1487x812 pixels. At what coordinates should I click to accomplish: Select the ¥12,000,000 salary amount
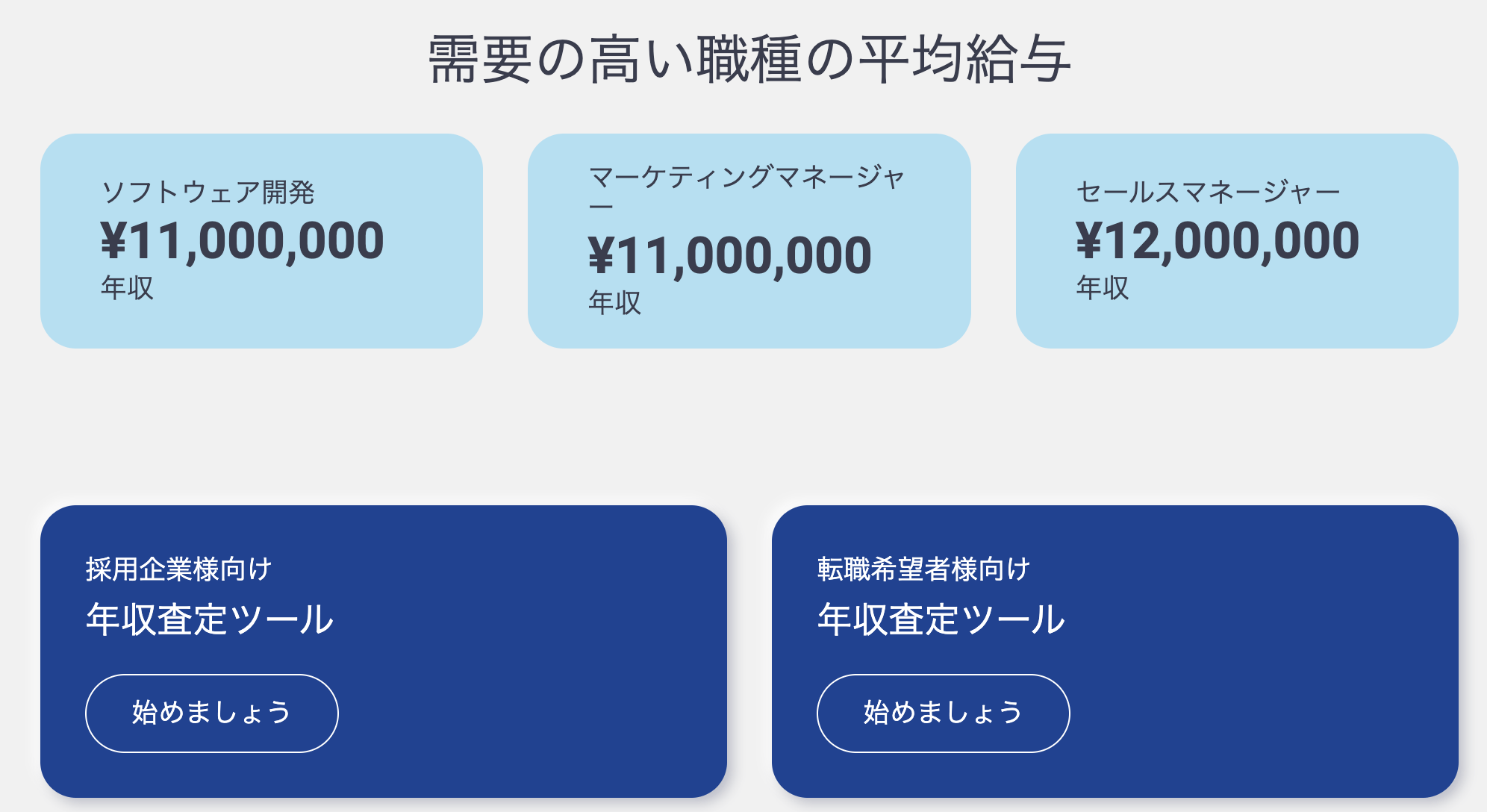1217,241
